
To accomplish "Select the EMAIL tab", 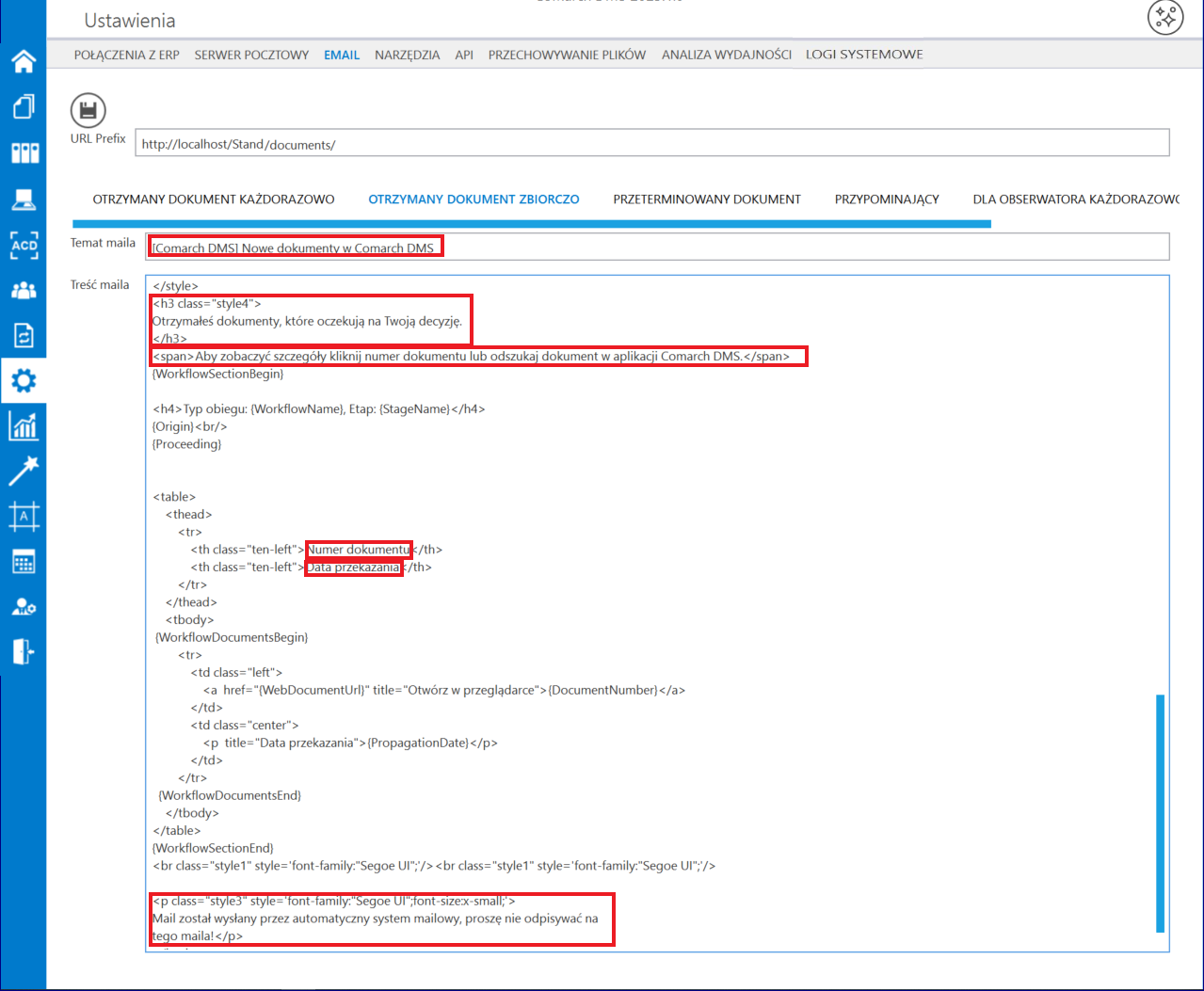I will click(x=342, y=55).
